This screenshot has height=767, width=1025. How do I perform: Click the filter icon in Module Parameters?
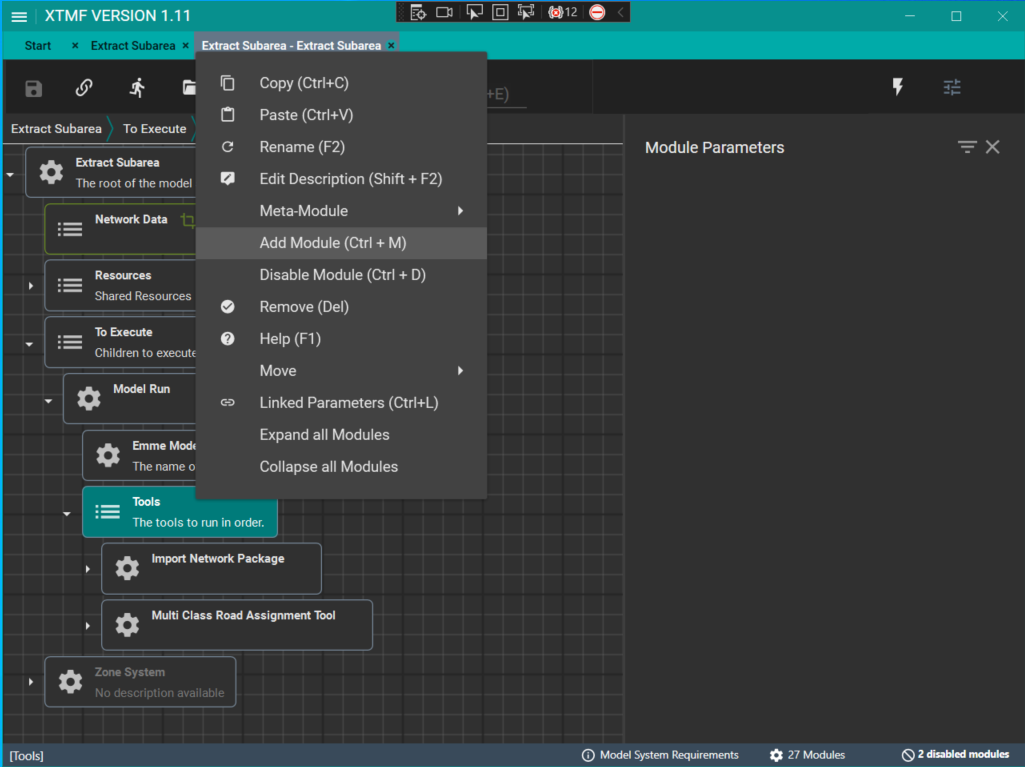966,147
